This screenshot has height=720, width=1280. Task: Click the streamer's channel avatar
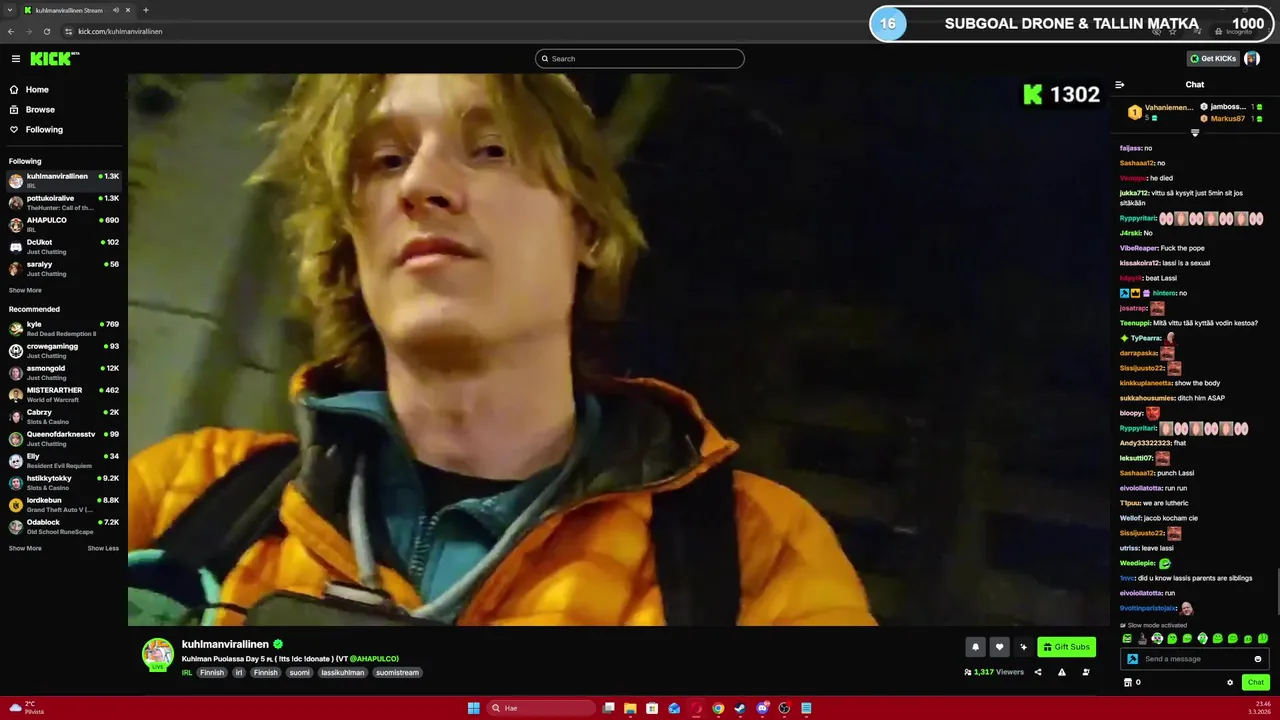point(158,654)
